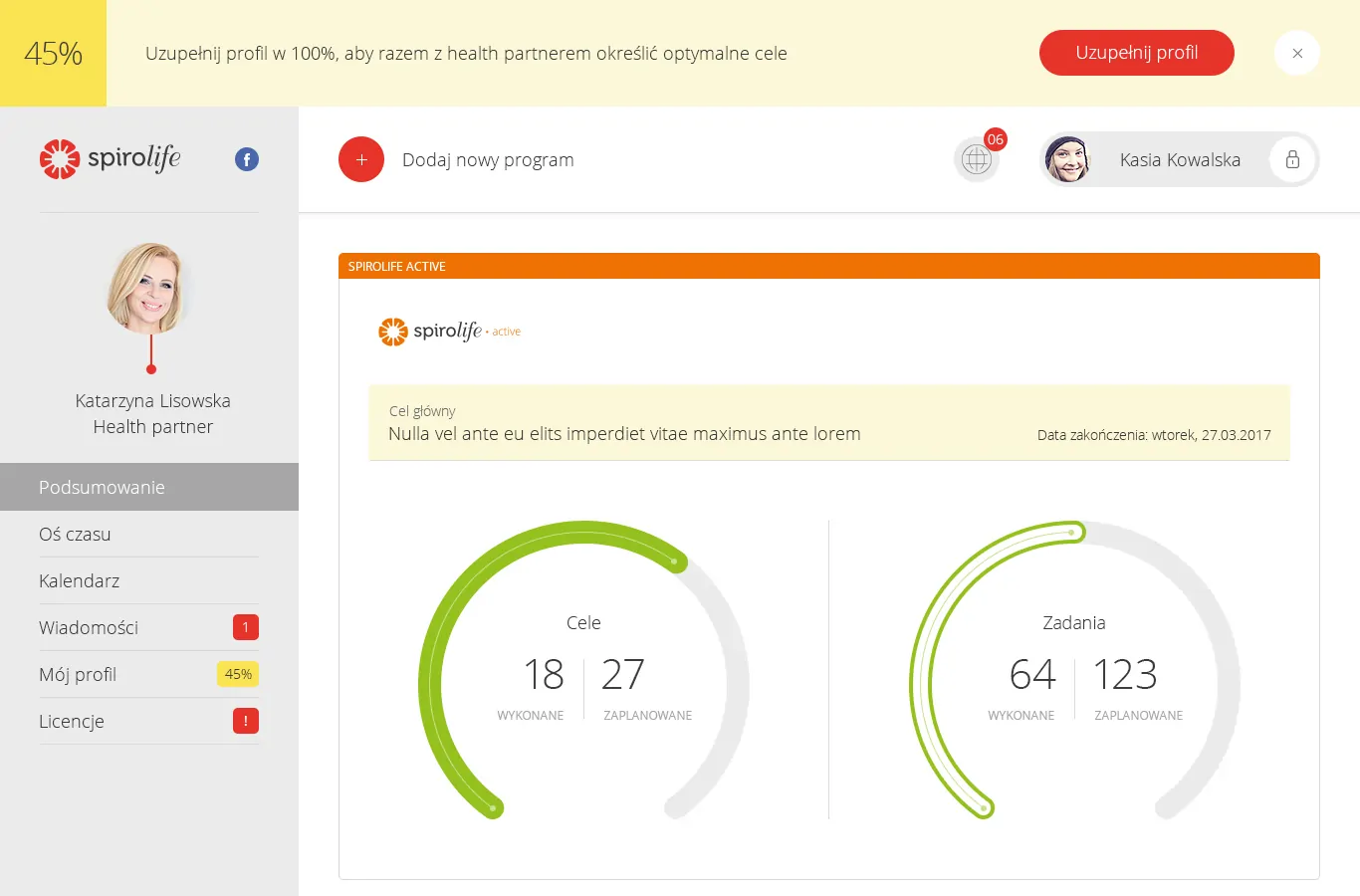This screenshot has height=896, width=1360.
Task: Click the lock icon beside Kasia Kowalska
Action: coord(1292,159)
